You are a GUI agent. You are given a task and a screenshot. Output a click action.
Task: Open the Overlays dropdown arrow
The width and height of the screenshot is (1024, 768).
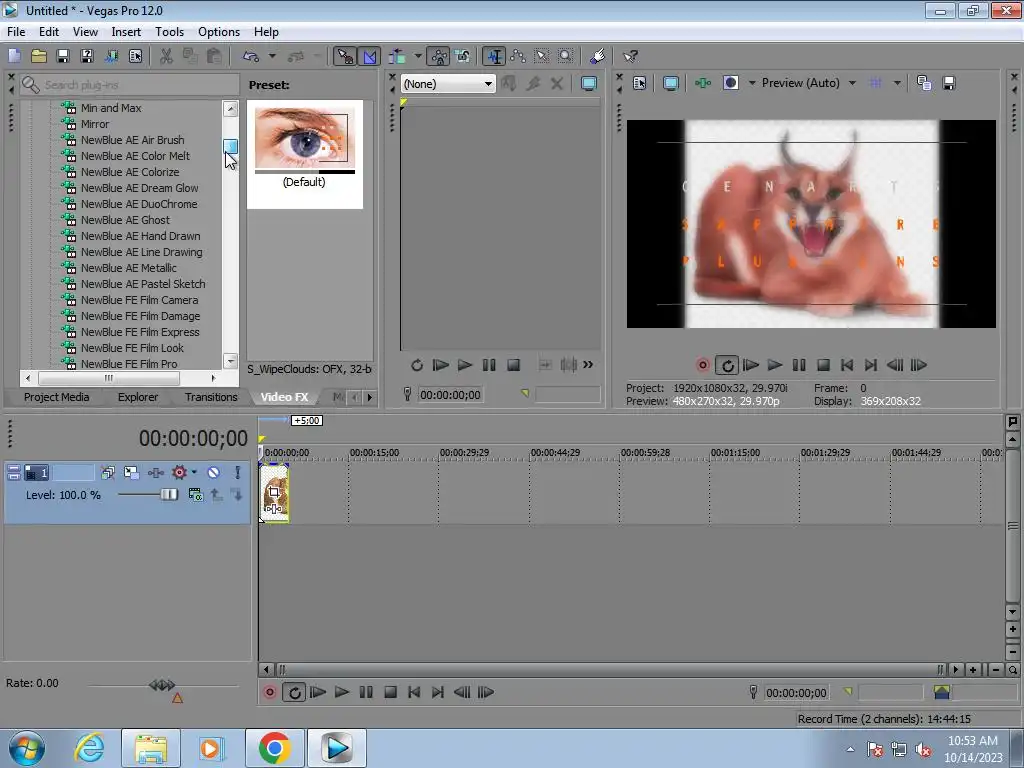897,83
